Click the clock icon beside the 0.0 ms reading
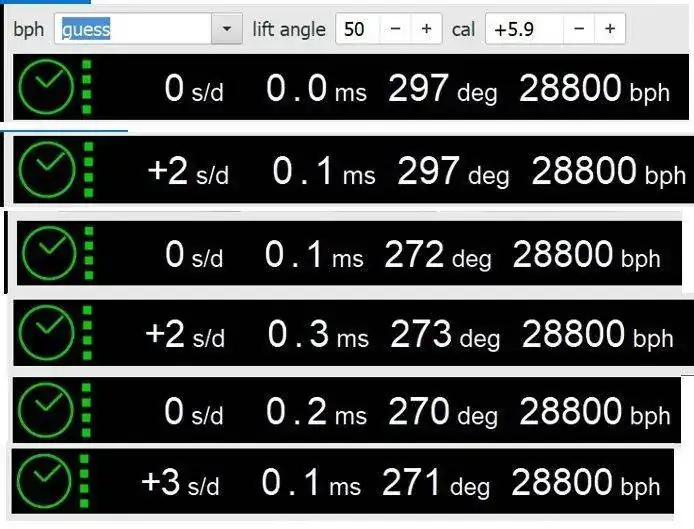 (45, 88)
